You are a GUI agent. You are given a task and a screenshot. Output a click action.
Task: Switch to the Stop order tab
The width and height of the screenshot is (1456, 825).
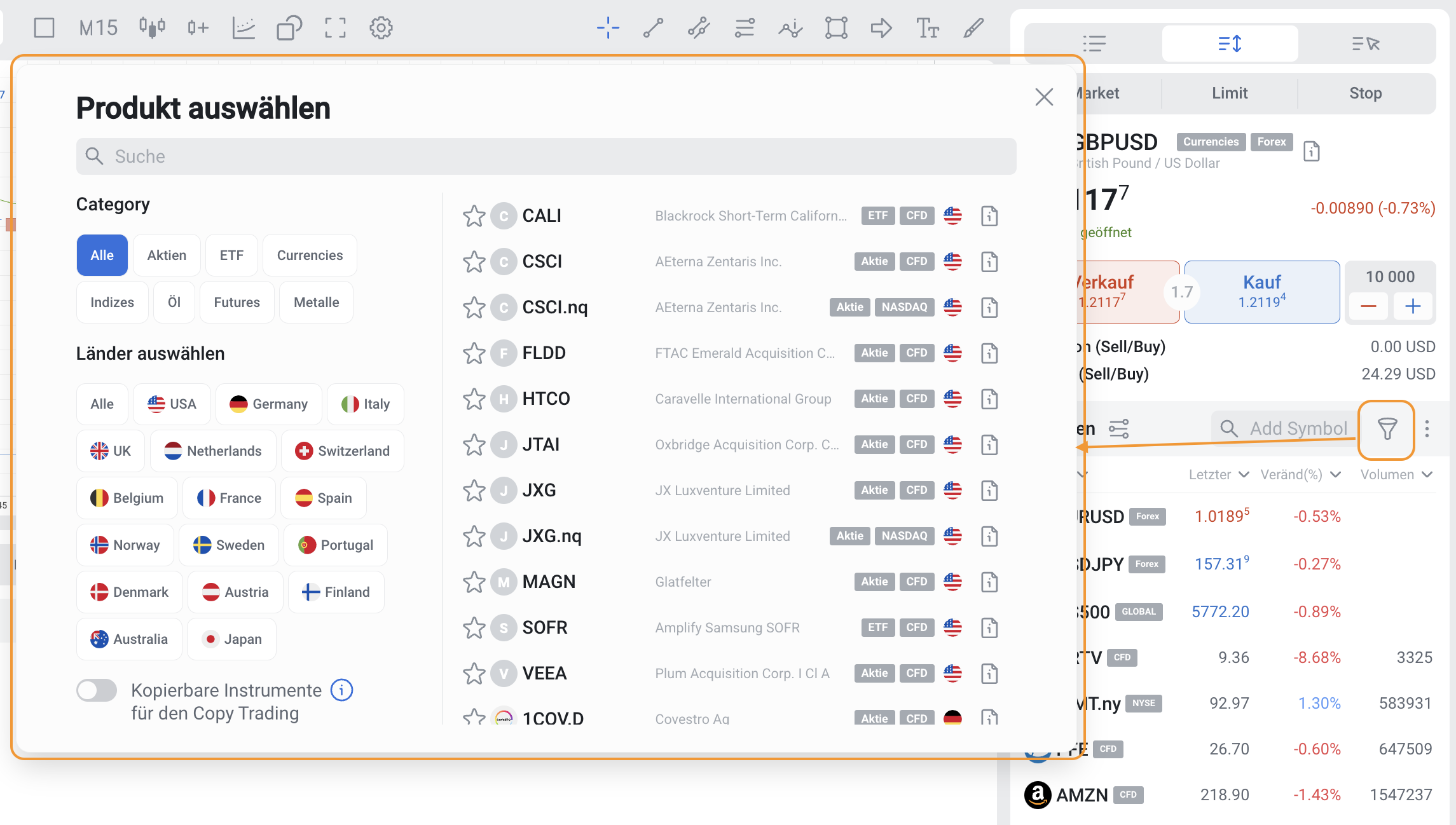coord(1365,93)
